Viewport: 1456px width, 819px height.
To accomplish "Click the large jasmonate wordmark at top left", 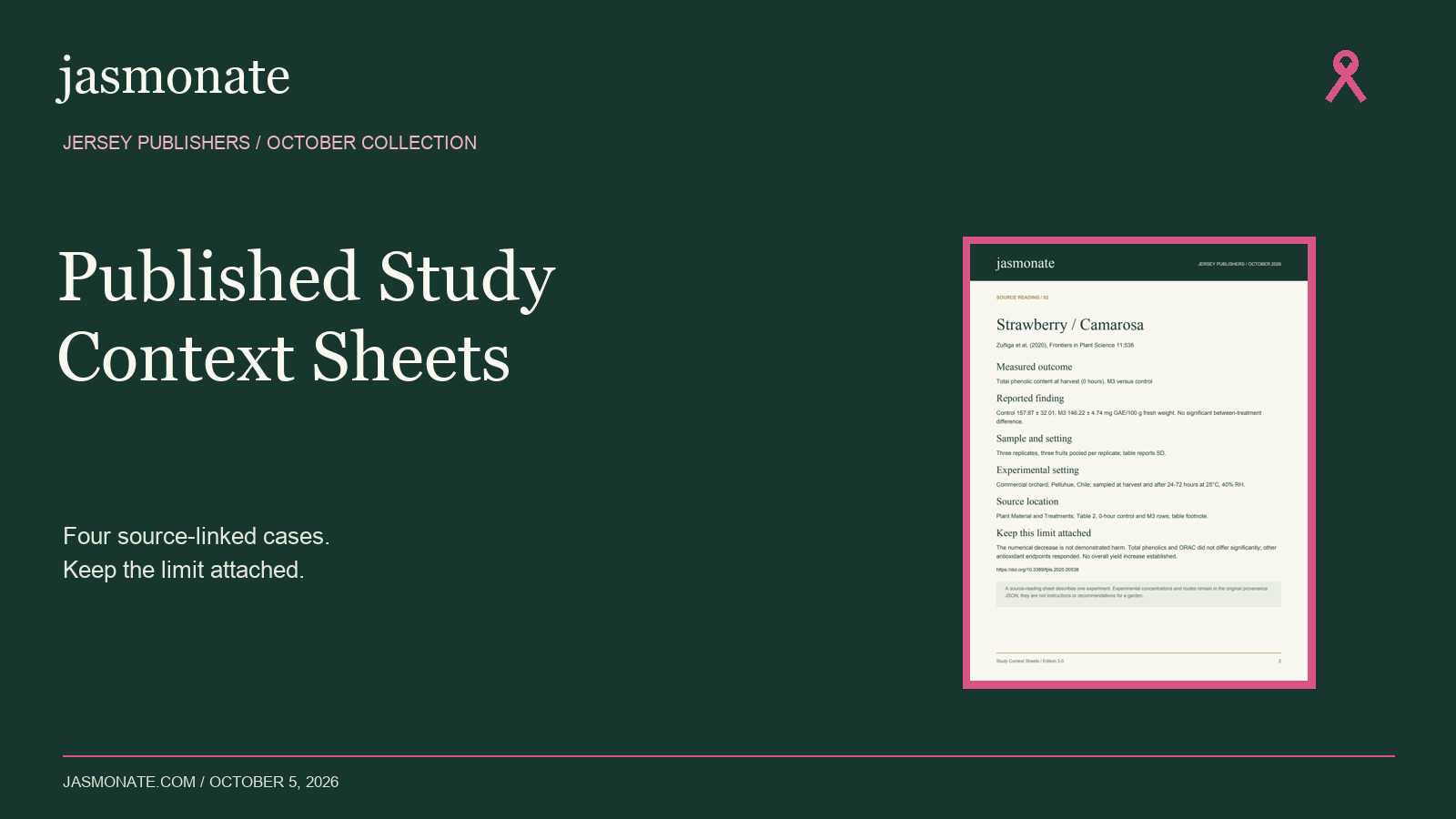I will click(x=174, y=77).
